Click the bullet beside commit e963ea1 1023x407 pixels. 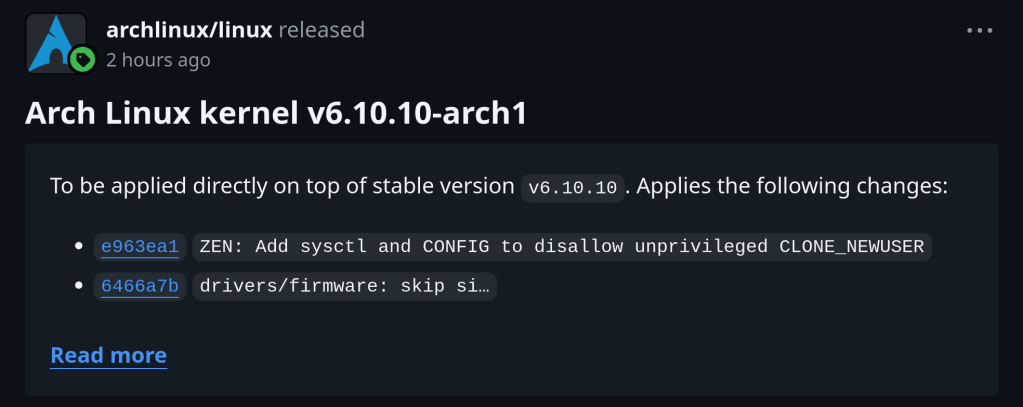[x=81, y=246]
